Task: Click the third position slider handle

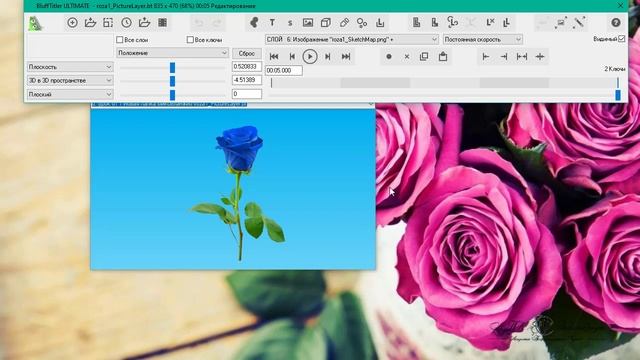Action: [172, 95]
